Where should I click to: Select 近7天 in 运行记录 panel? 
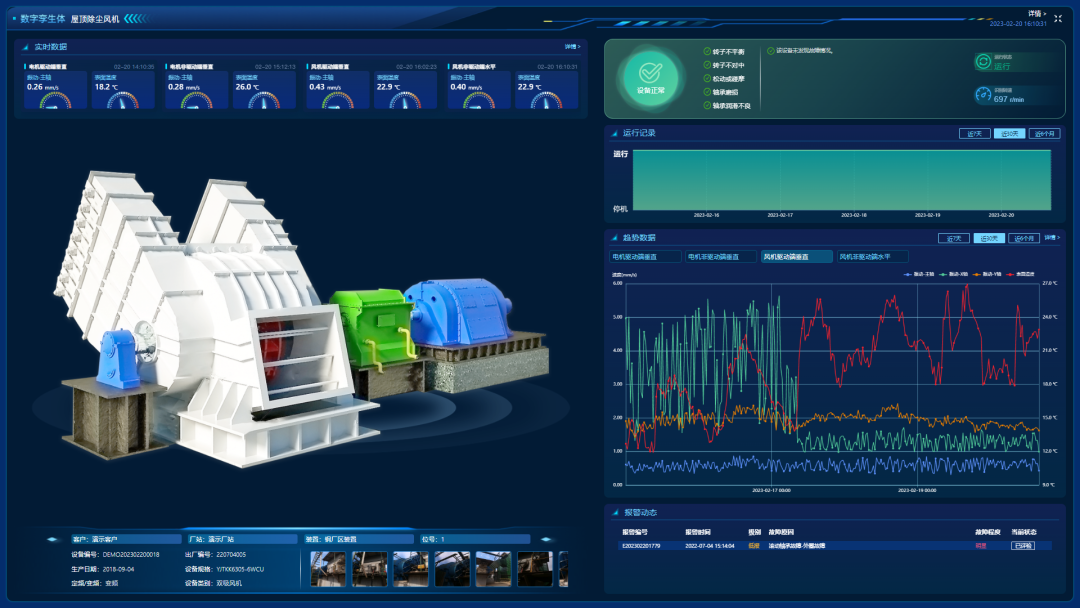[x=974, y=133]
